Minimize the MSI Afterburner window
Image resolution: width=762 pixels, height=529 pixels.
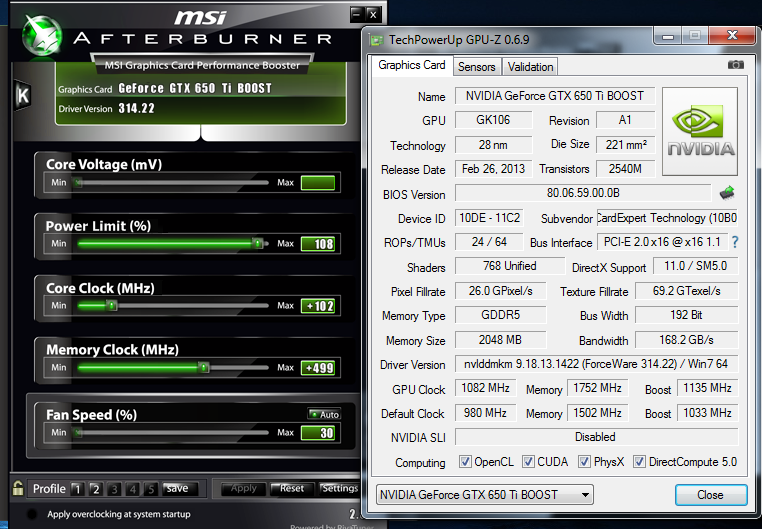click(x=357, y=14)
